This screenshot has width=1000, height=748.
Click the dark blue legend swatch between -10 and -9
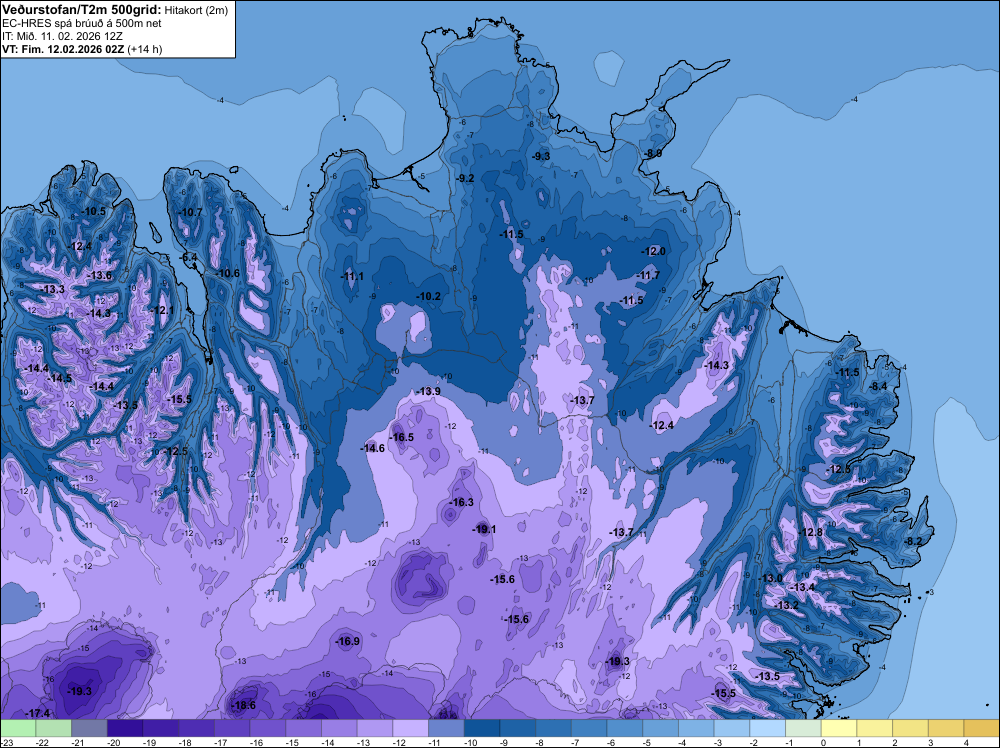[482, 728]
